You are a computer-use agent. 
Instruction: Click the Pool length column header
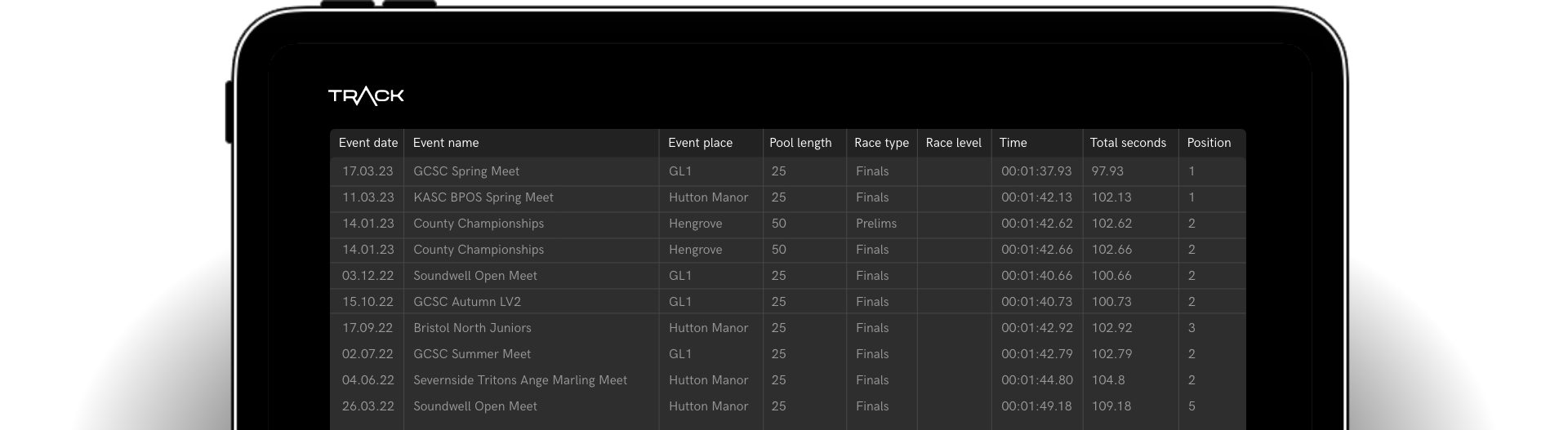click(800, 143)
